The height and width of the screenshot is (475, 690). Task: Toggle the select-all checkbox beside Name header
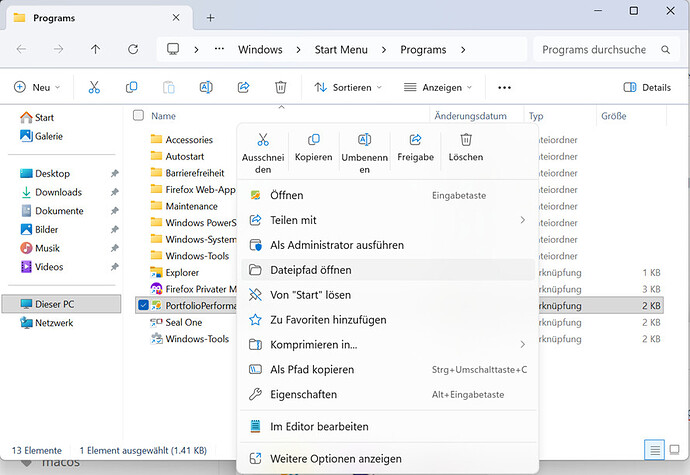[x=138, y=115]
